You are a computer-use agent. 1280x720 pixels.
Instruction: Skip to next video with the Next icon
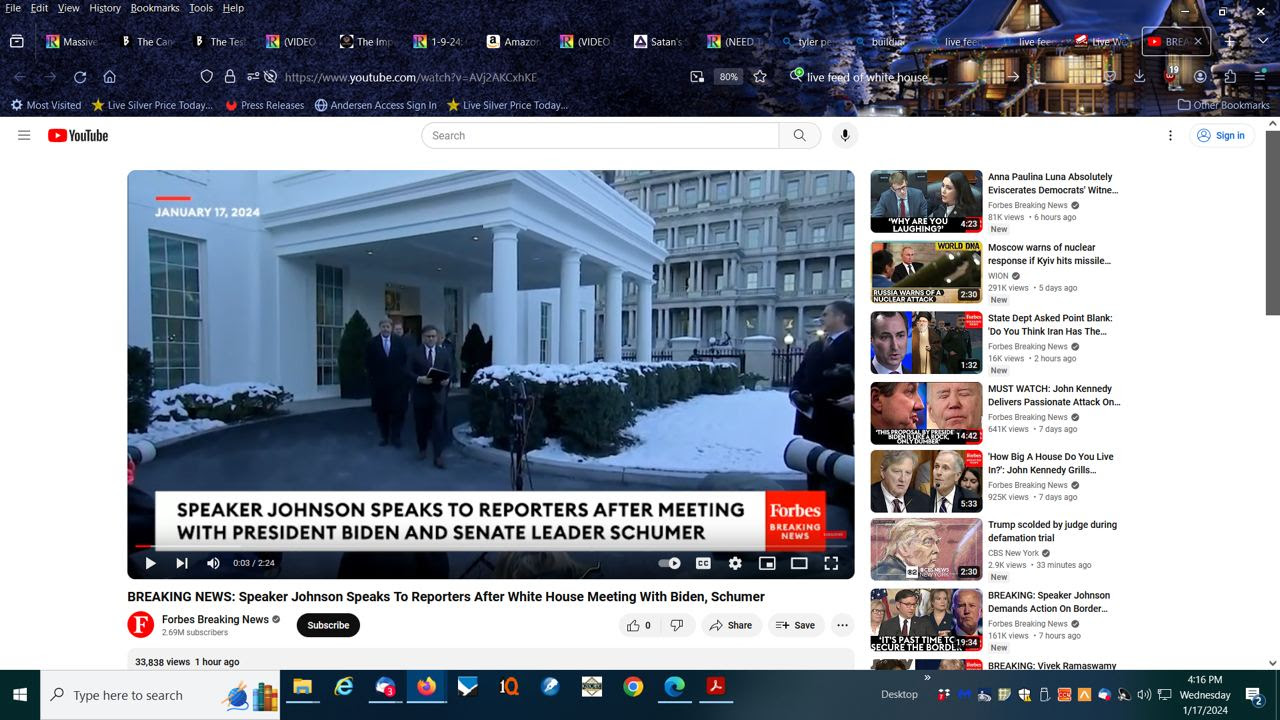pyautogui.click(x=181, y=563)
